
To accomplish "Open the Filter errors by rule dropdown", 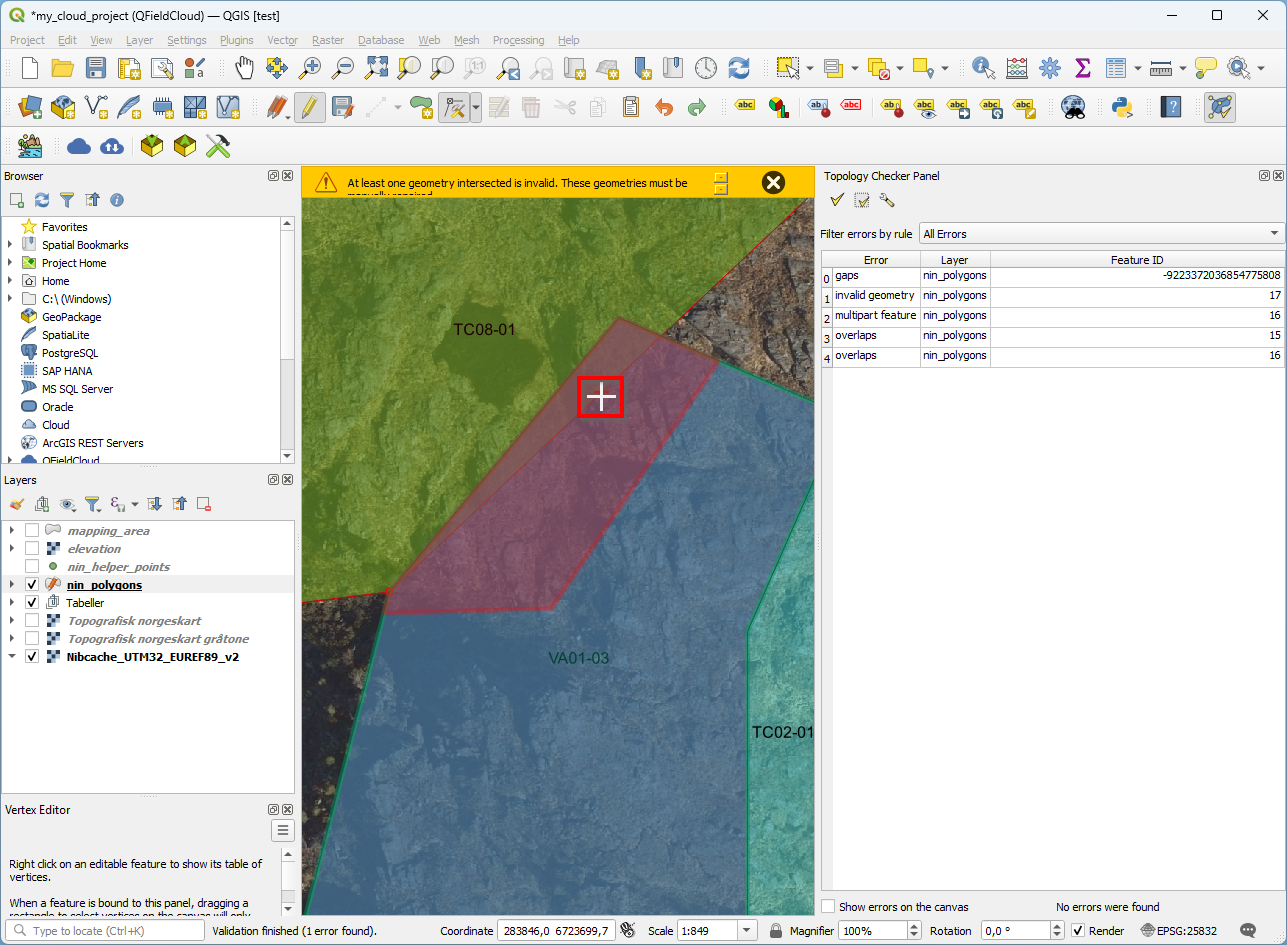I will pos(1102,234).
